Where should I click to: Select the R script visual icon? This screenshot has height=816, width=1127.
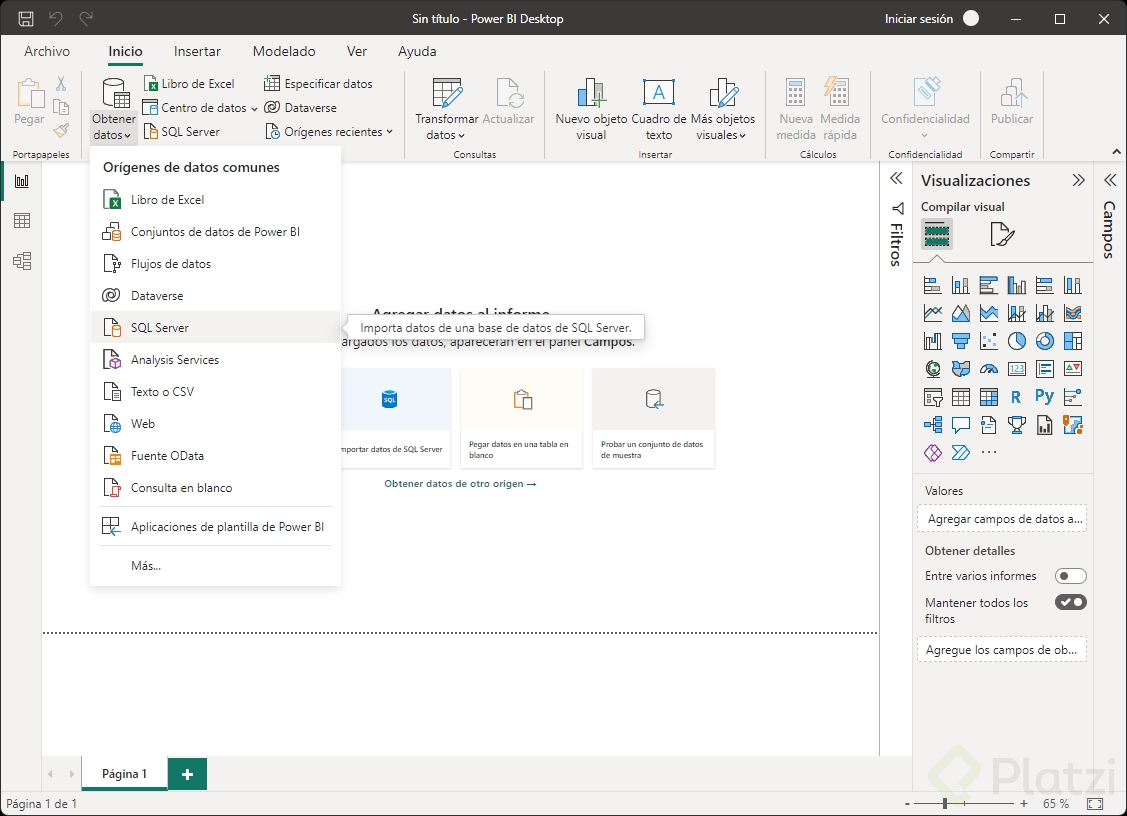[x=1016, y=397]
